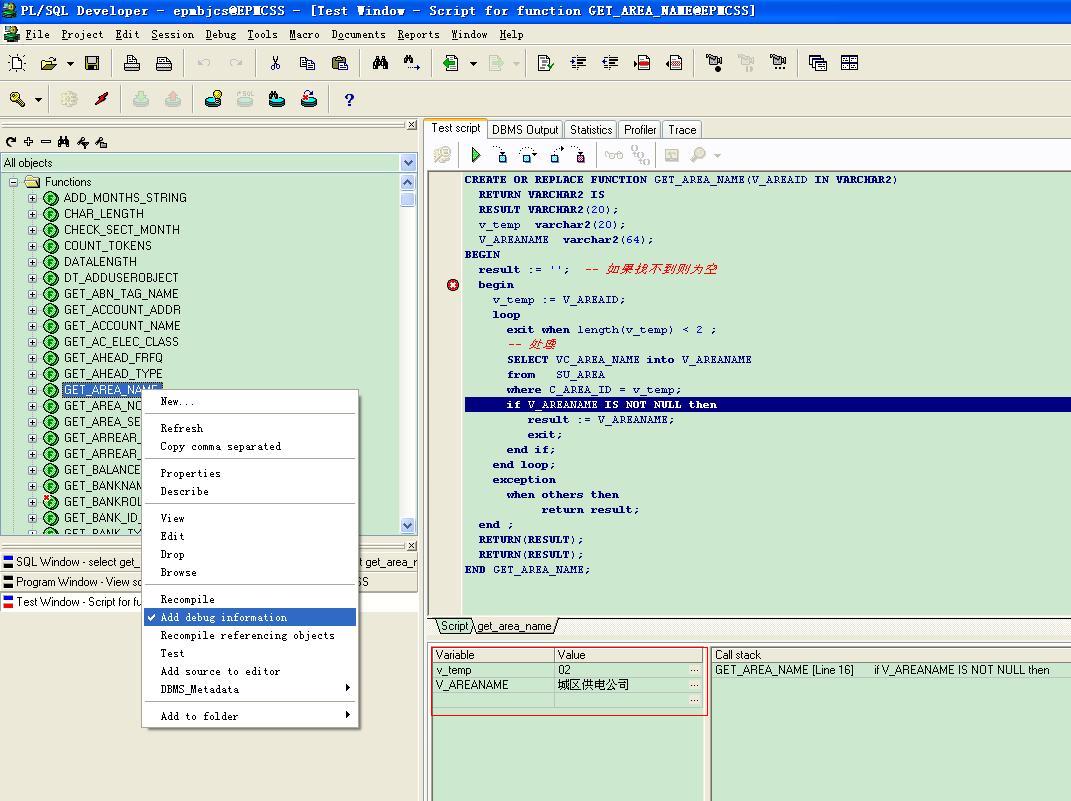Click the key Log on icon
The width and height of the screenshot is (1071, 801).
pyautogui.click(x=17, y=99)
